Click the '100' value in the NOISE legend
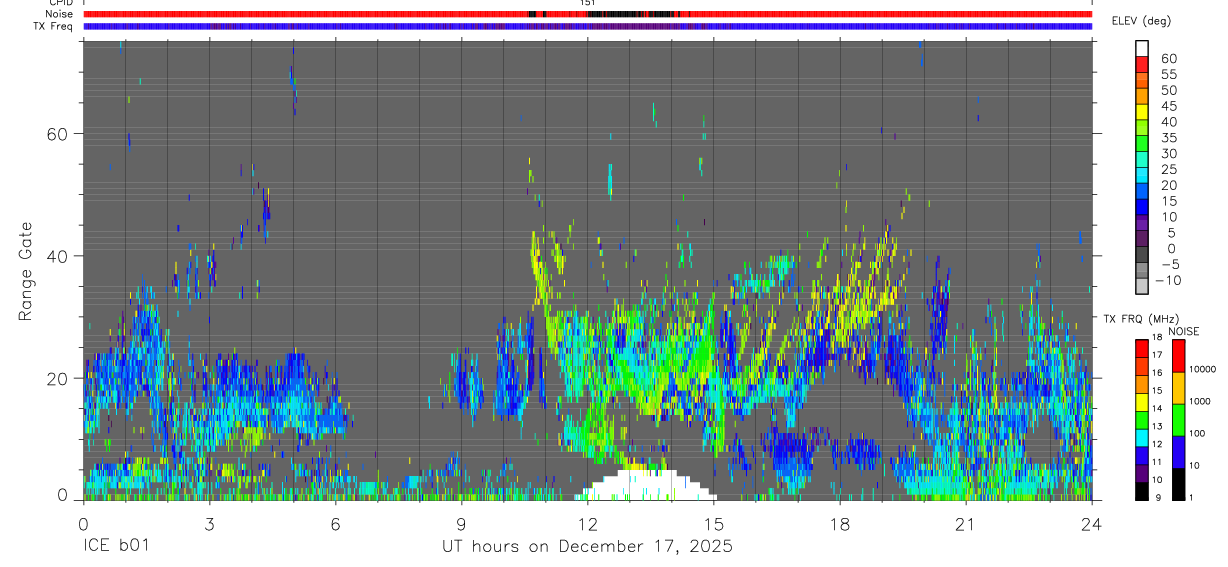 tap(1197, 433)
